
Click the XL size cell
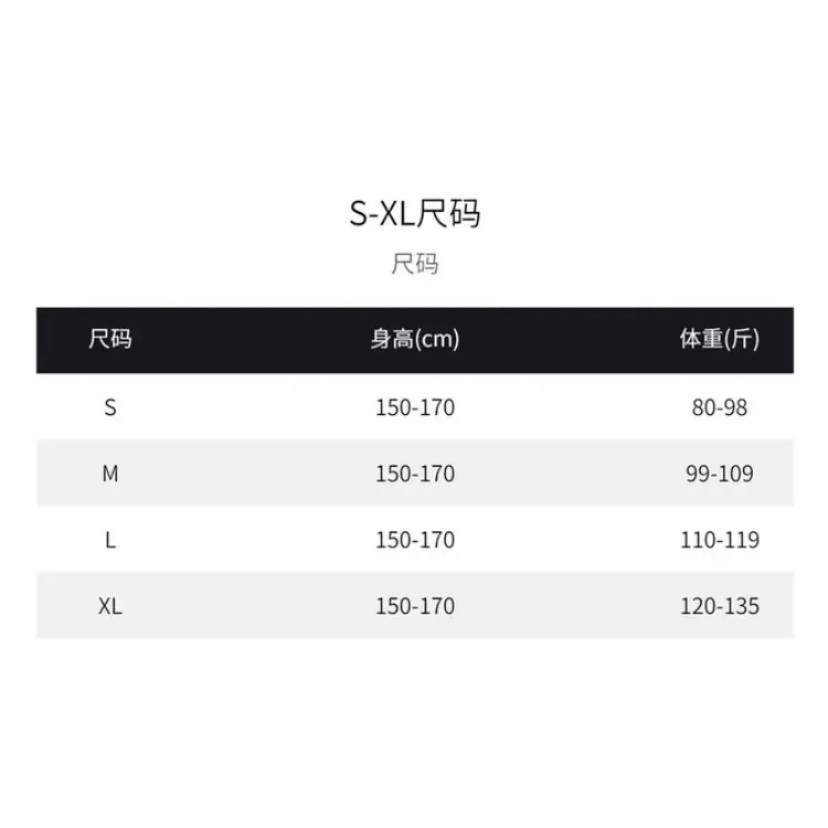[x=110, y=606]
